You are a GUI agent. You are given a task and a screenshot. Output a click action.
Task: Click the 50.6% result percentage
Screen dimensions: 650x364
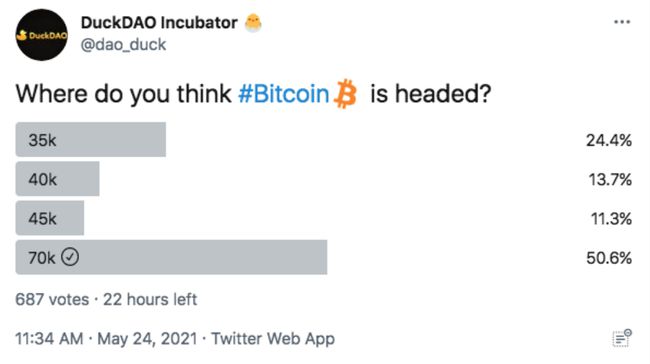click(609, 258)
